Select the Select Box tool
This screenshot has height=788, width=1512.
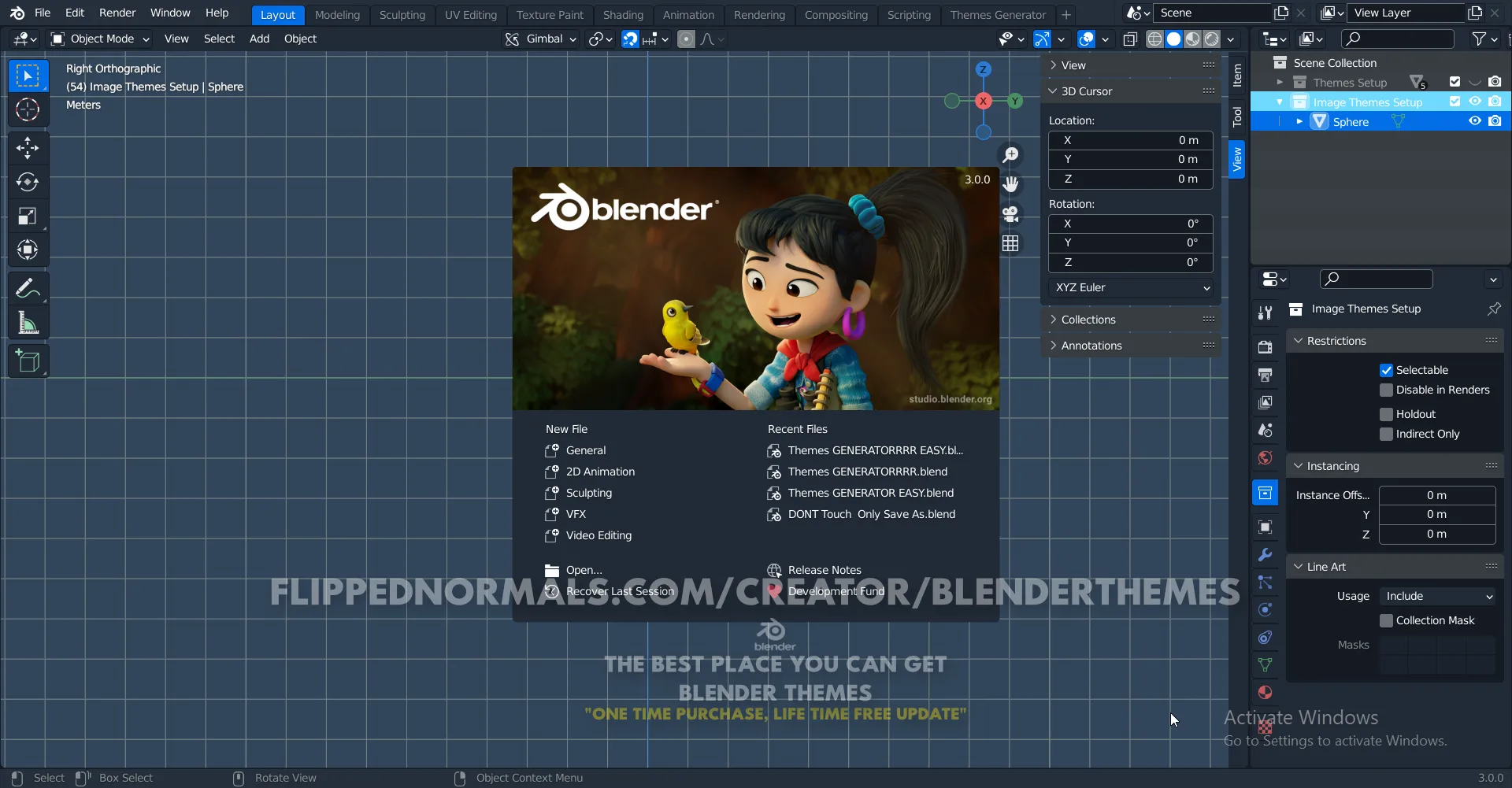pyautogui.click(x=28, y=76)
